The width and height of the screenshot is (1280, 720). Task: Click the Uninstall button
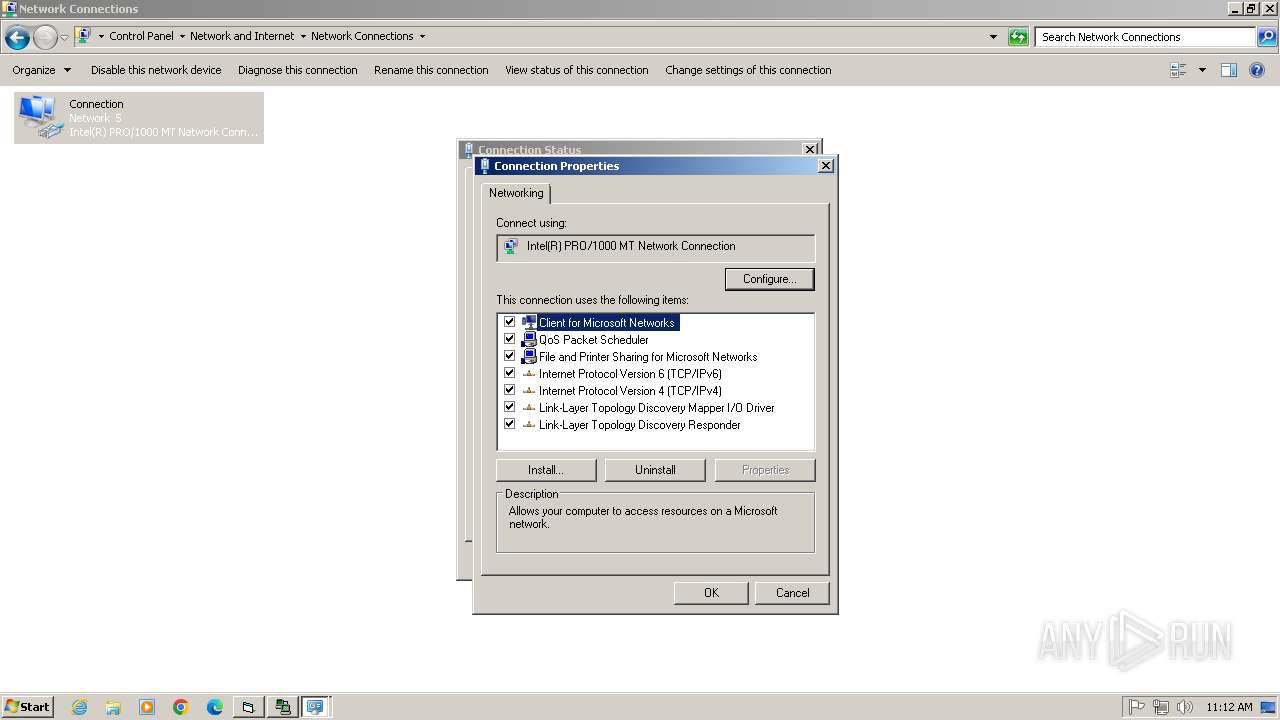coord(655,470)
